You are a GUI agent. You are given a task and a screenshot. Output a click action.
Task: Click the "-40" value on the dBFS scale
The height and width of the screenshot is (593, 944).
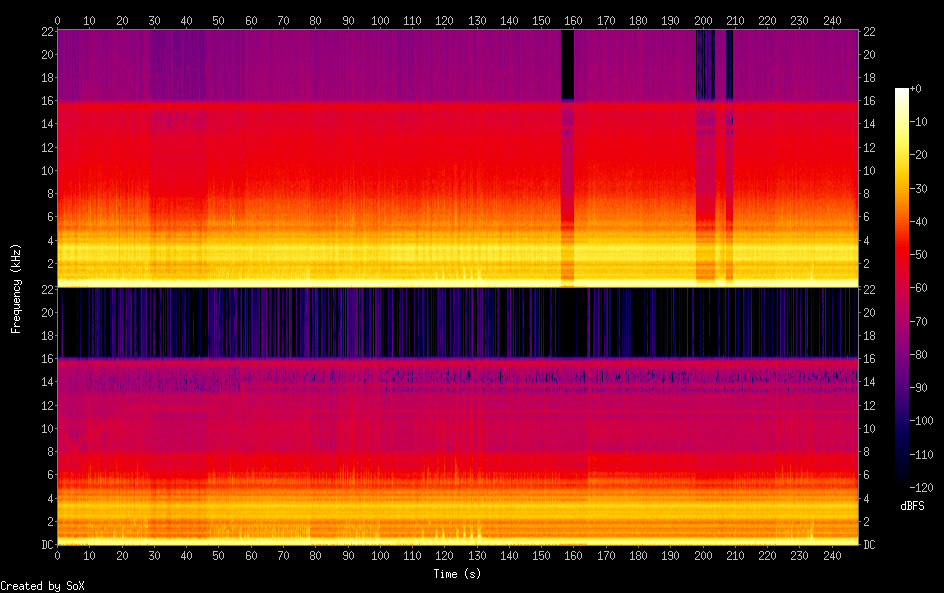click(x=918, y=222)
